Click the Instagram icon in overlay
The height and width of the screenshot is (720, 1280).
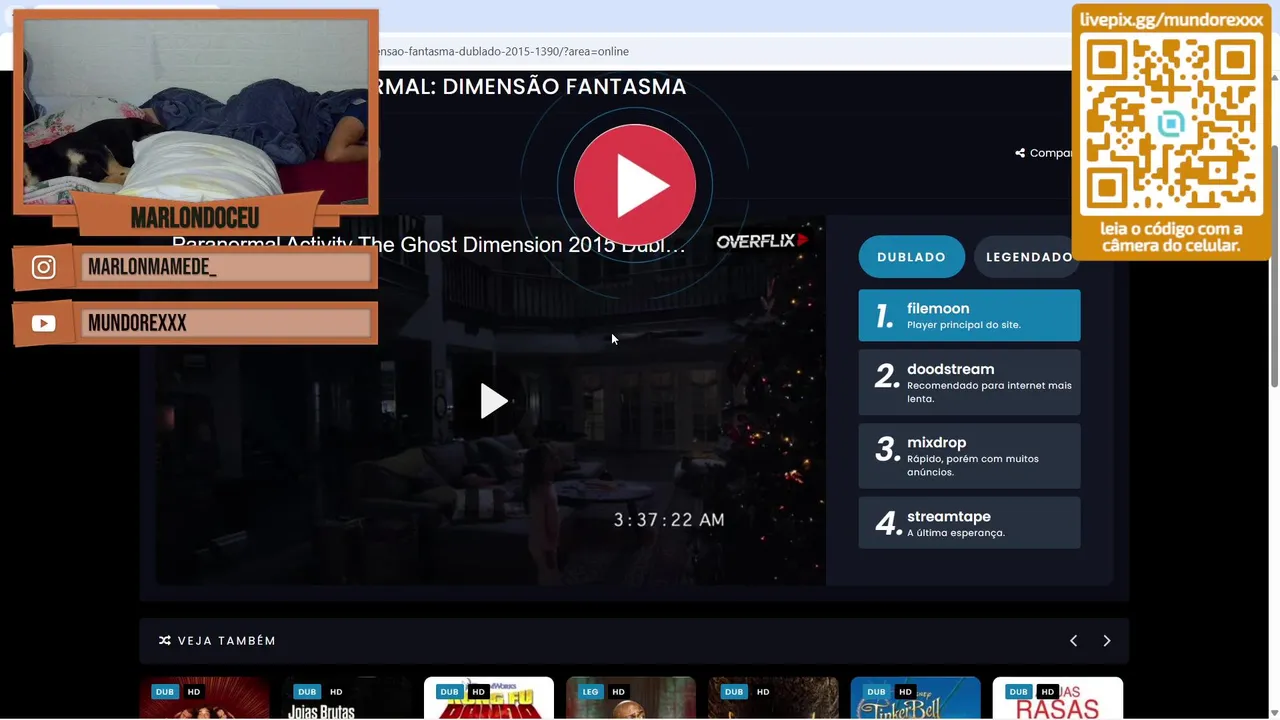point(44,267)
